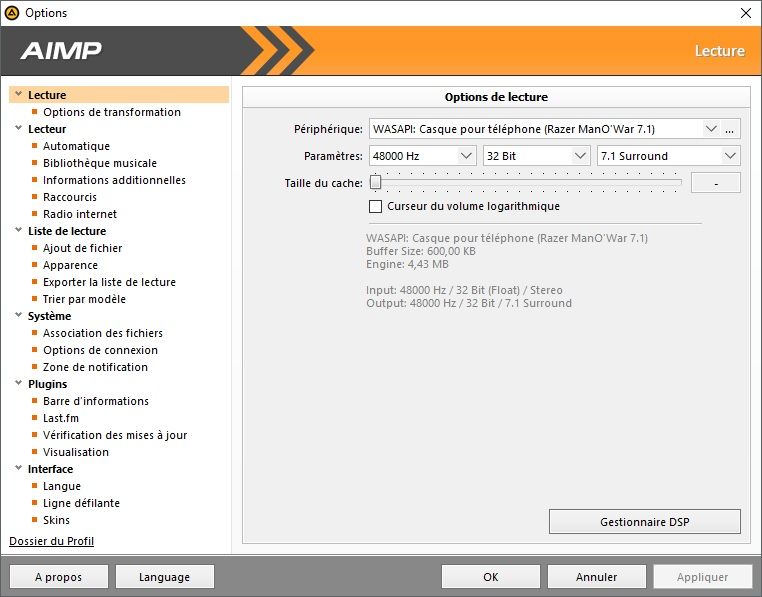The height and width of the screenshot is (597, 762).
Task: Select Ajout de fichier page
Action: pyautogui.click(x=82, y=248)
